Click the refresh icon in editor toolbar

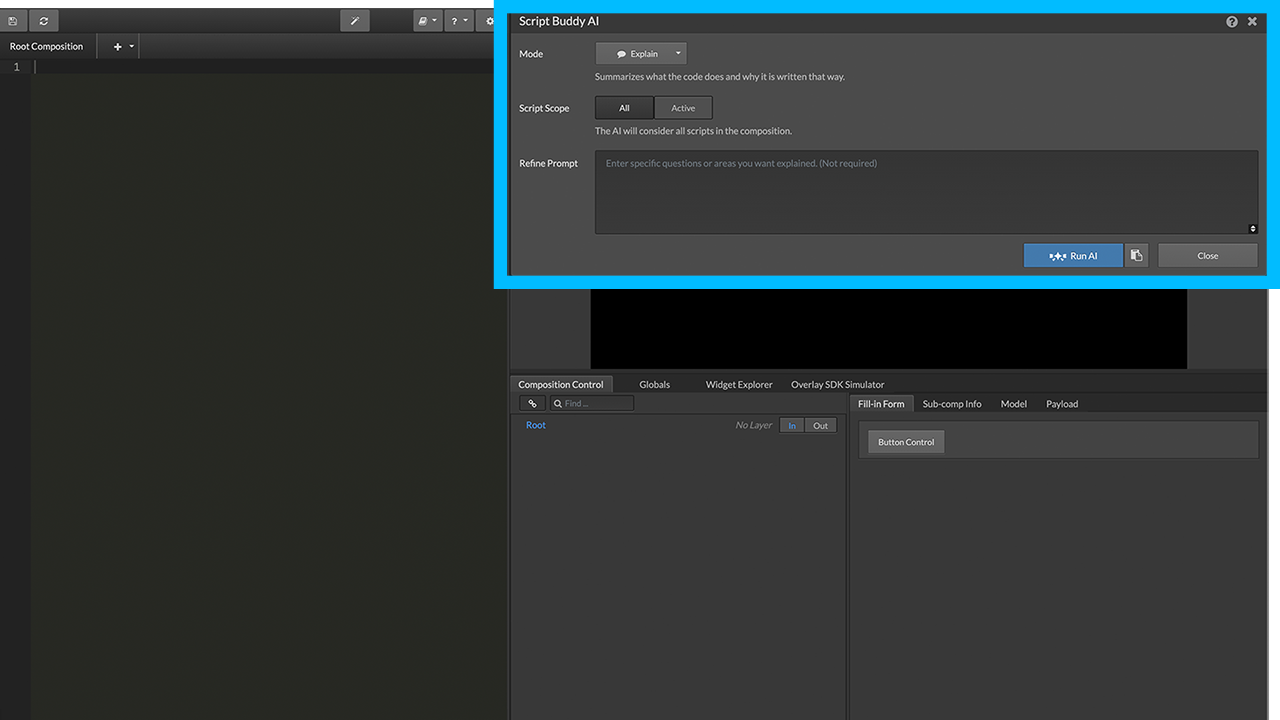click(44, 21)
